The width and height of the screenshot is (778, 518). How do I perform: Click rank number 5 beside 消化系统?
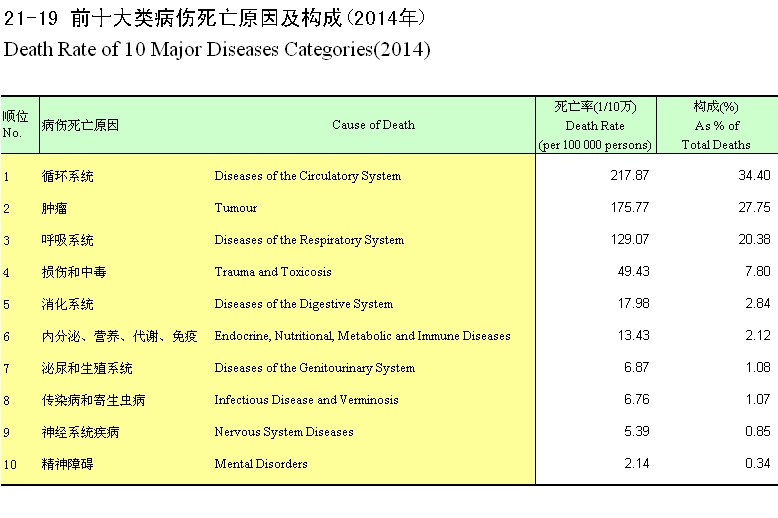tap(6, 305)
